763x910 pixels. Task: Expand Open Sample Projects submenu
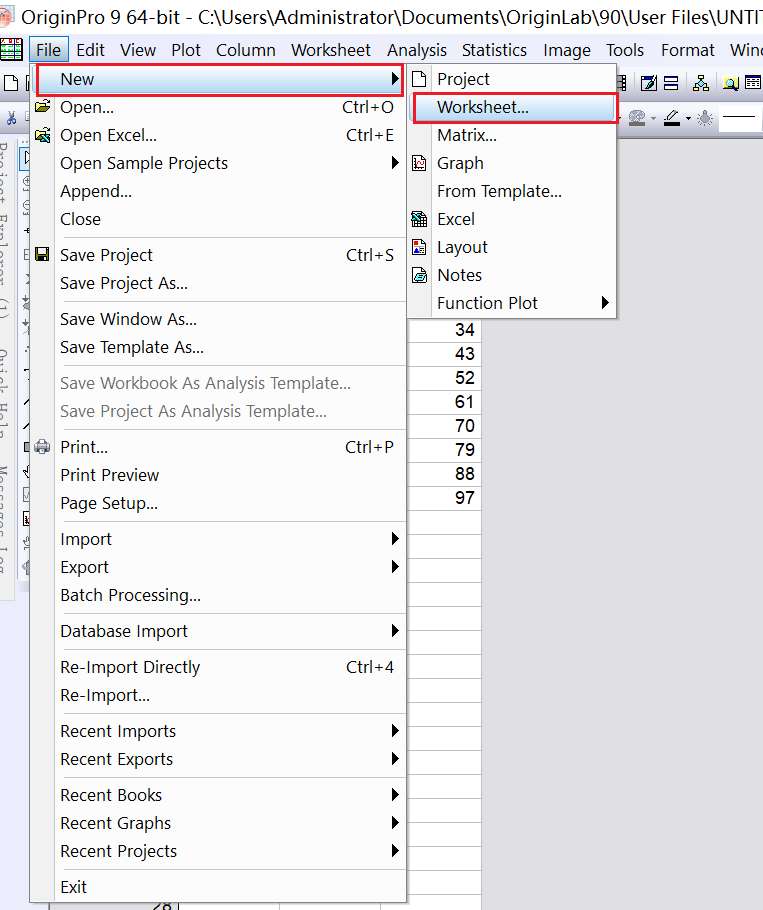pyautogui.click(x=218, y=163)
